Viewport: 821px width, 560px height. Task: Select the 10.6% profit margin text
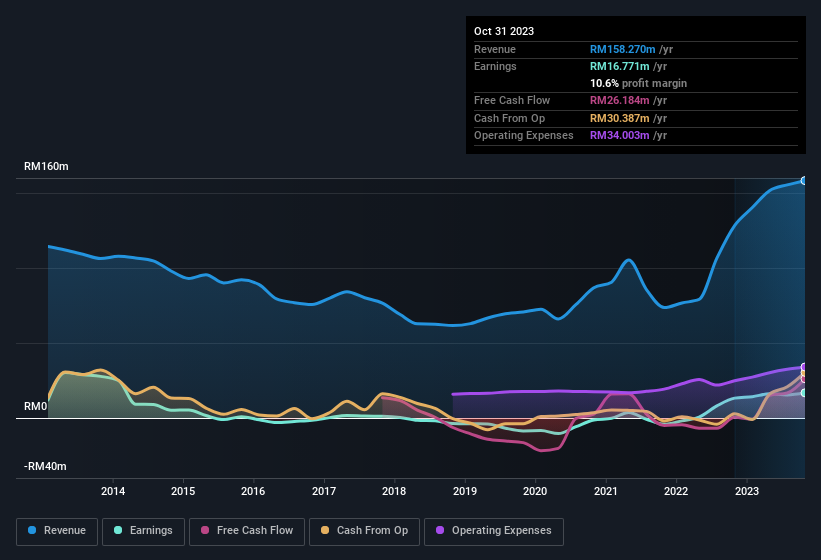638,83
